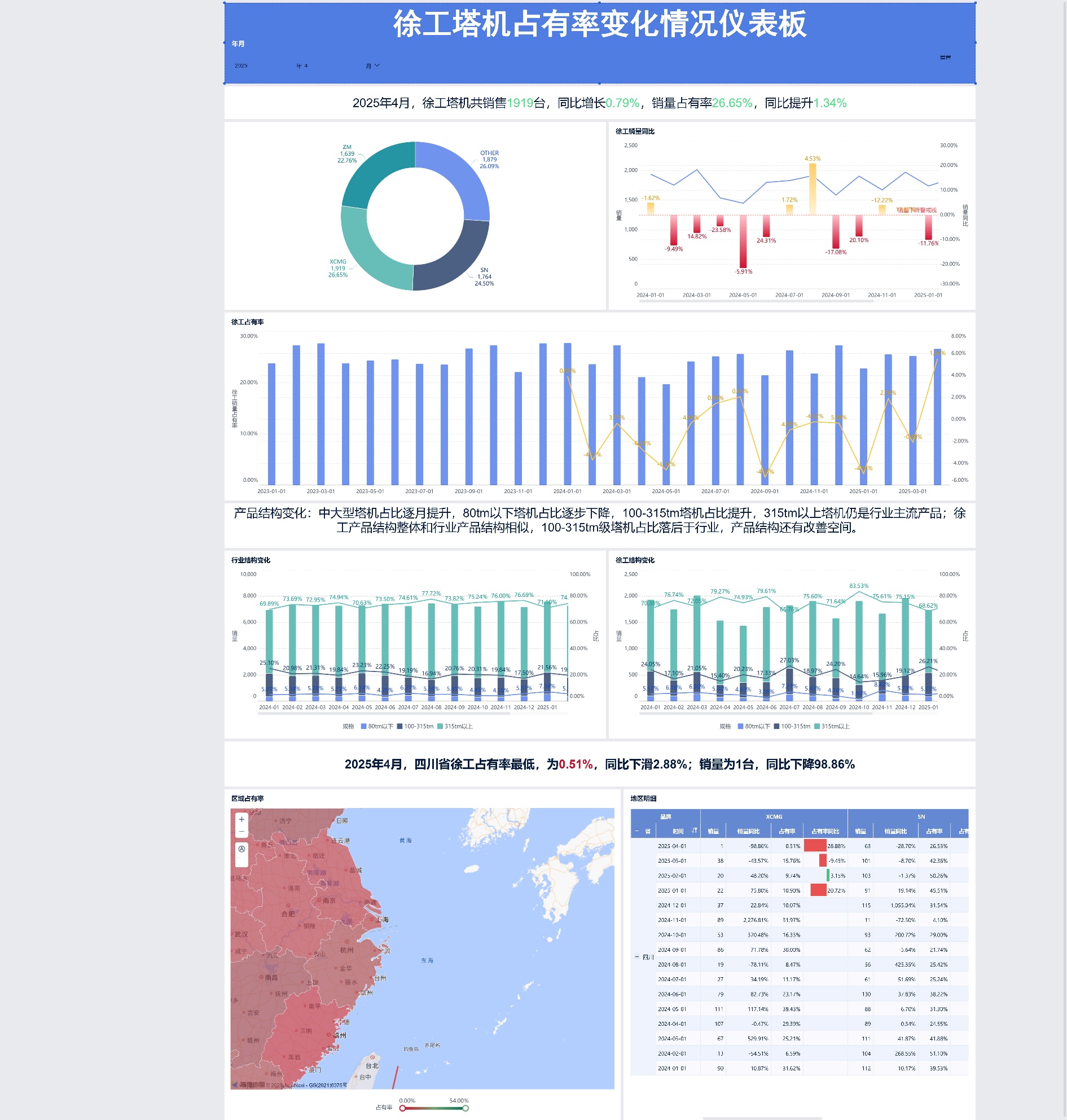Click the horizontal scrollbar below the 地区明细 table

(762, 1118)
